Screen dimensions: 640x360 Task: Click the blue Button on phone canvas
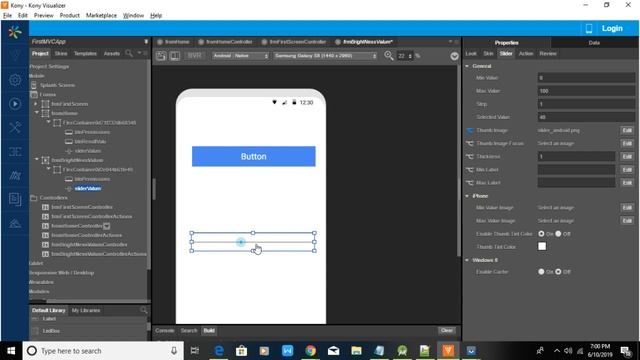click(253, 156)
